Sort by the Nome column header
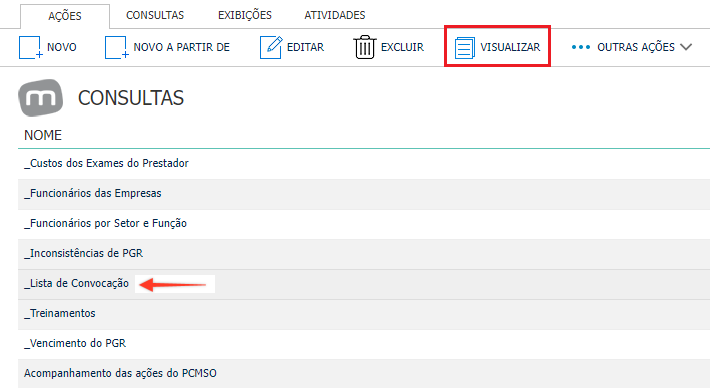 pos(43,135)
